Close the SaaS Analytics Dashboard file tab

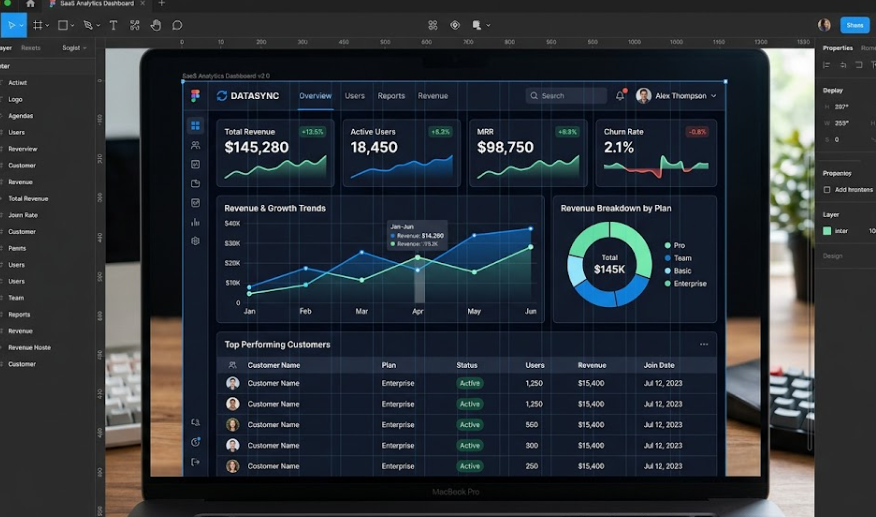click(142, 3)
